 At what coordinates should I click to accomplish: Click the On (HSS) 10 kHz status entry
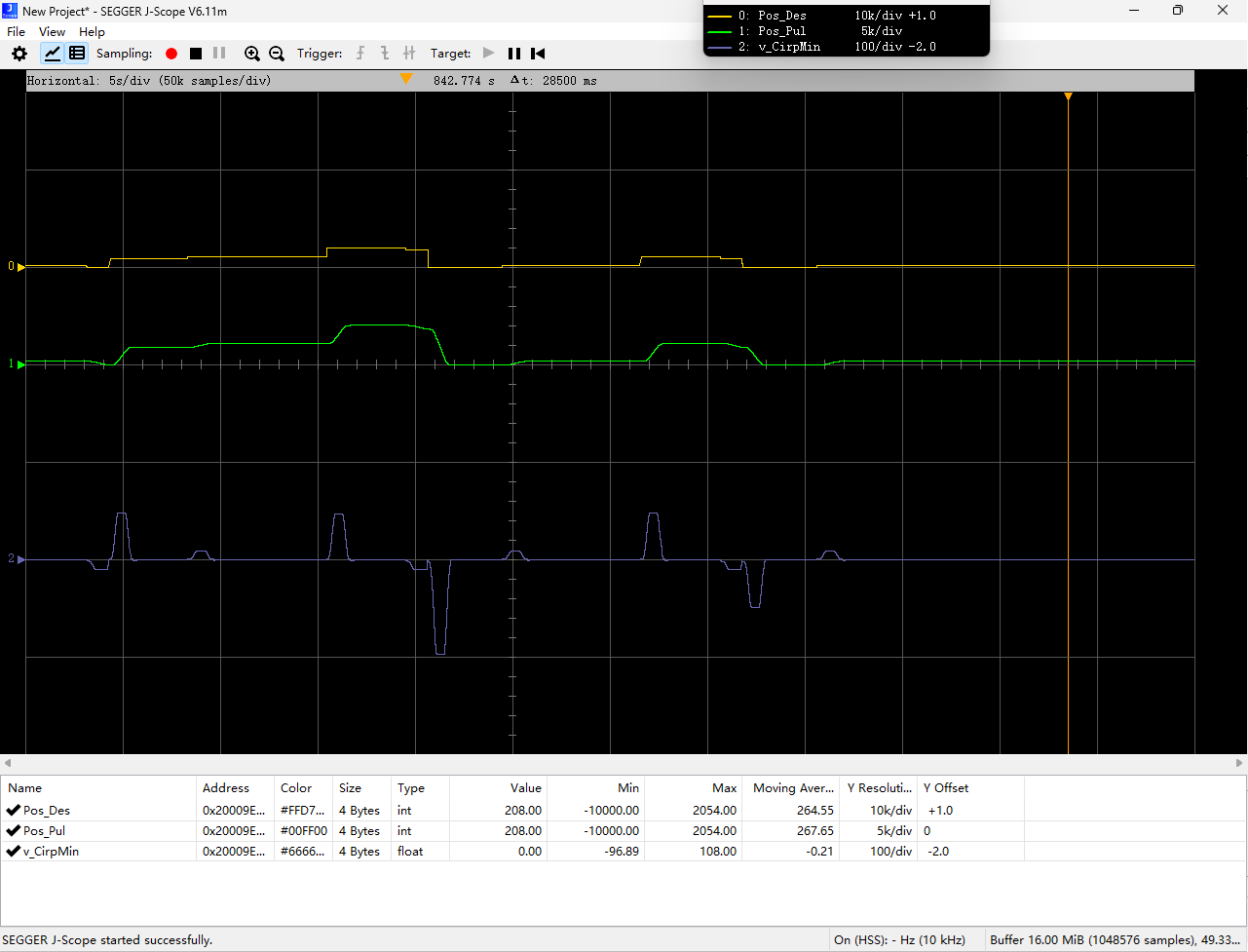pos(899,939)
